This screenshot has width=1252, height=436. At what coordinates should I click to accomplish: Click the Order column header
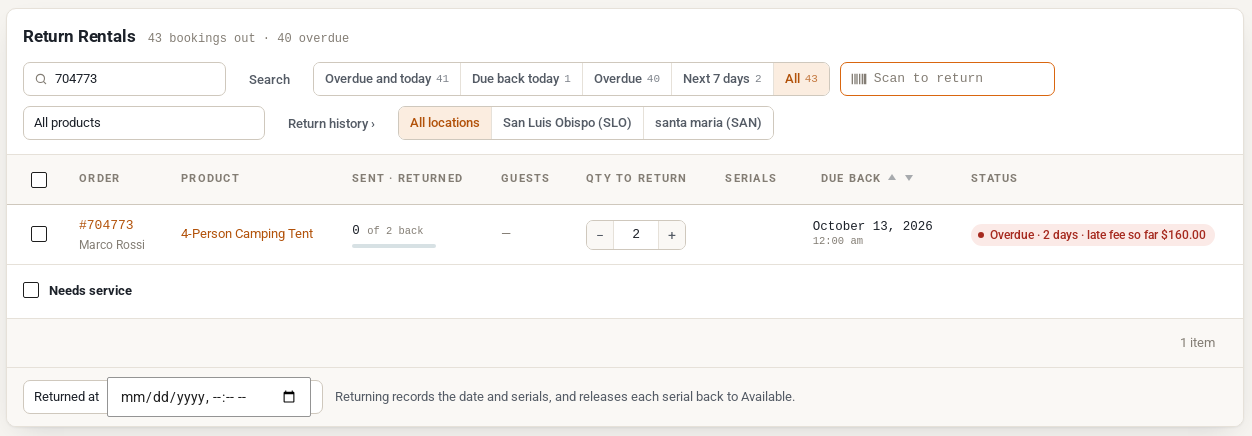[99, 178]
